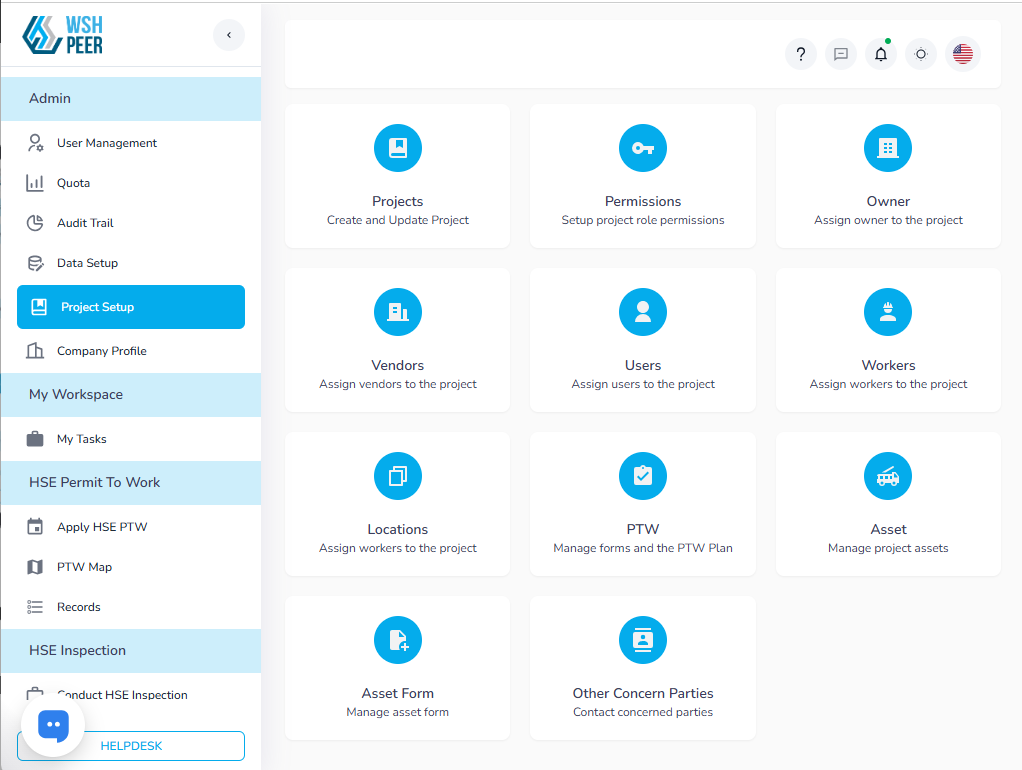Open the Projects key icon for Permissions
1022x770 pixels.
[643, 148]
